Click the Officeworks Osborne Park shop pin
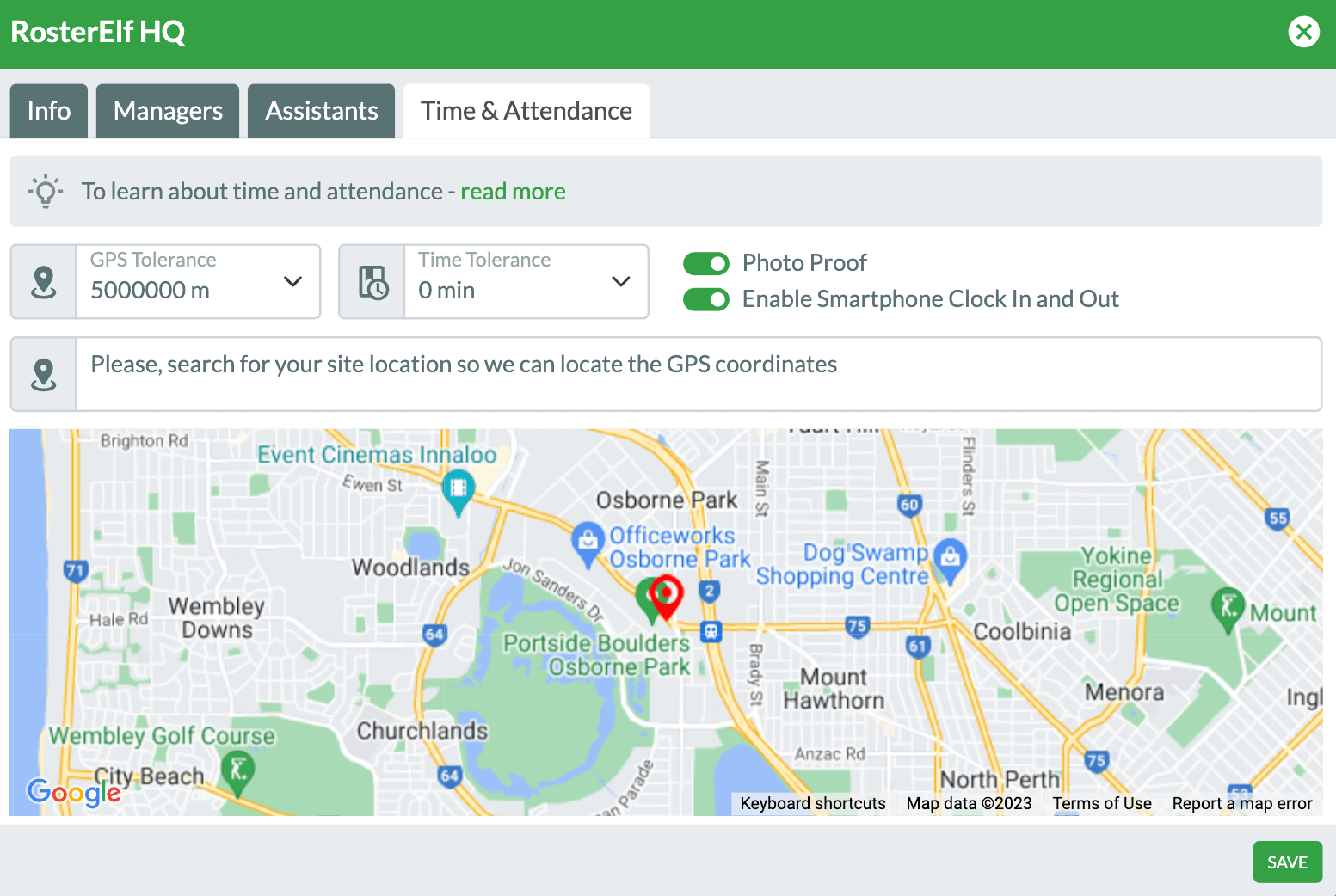 point(587,542)
